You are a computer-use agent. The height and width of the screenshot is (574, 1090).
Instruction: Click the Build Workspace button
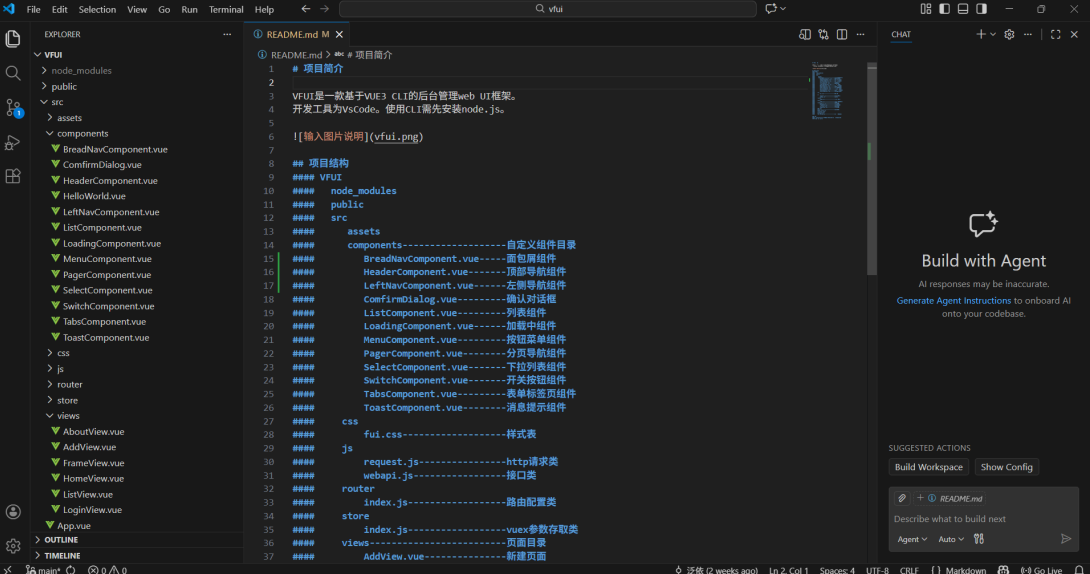point(928,467)
